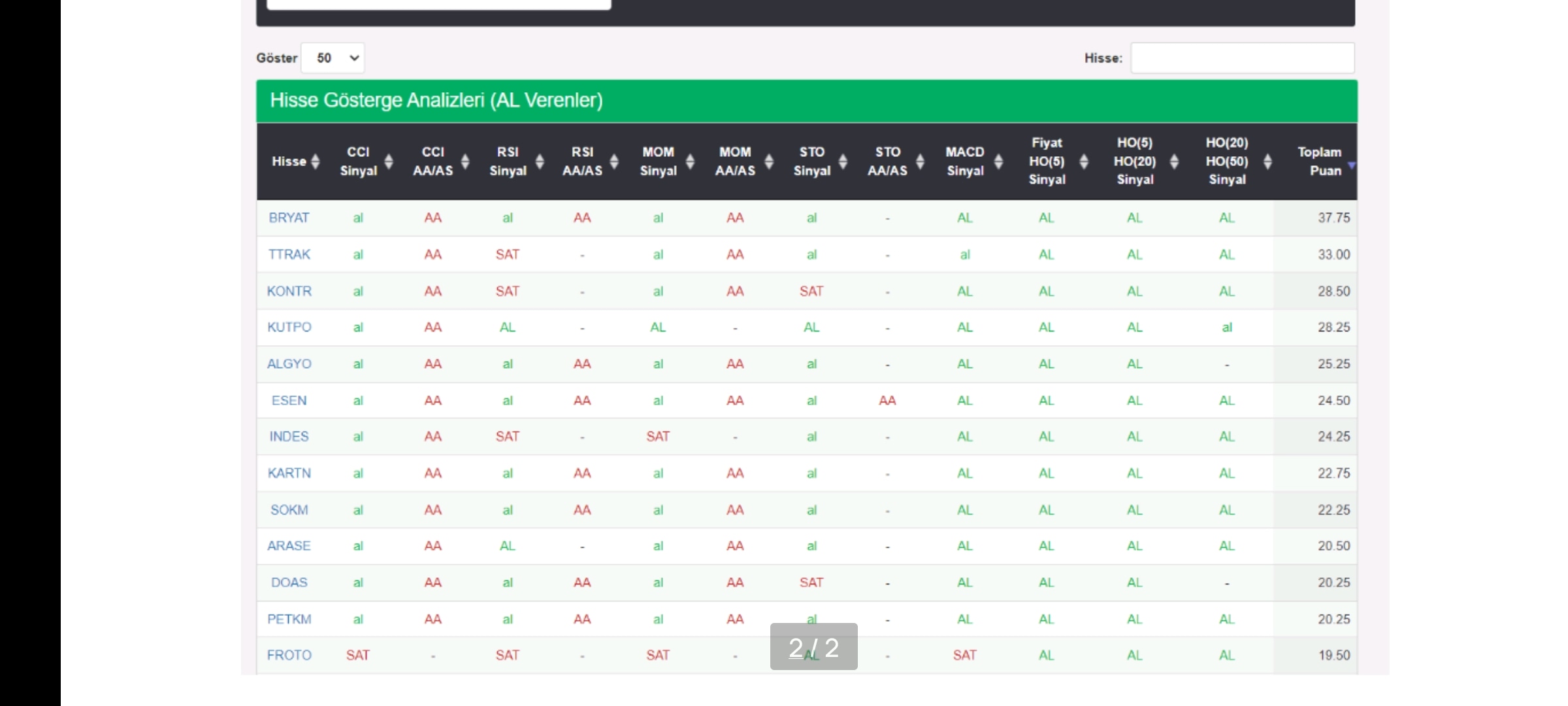Sort by MOM AA/AS column arrows

[x=769, y=161]
